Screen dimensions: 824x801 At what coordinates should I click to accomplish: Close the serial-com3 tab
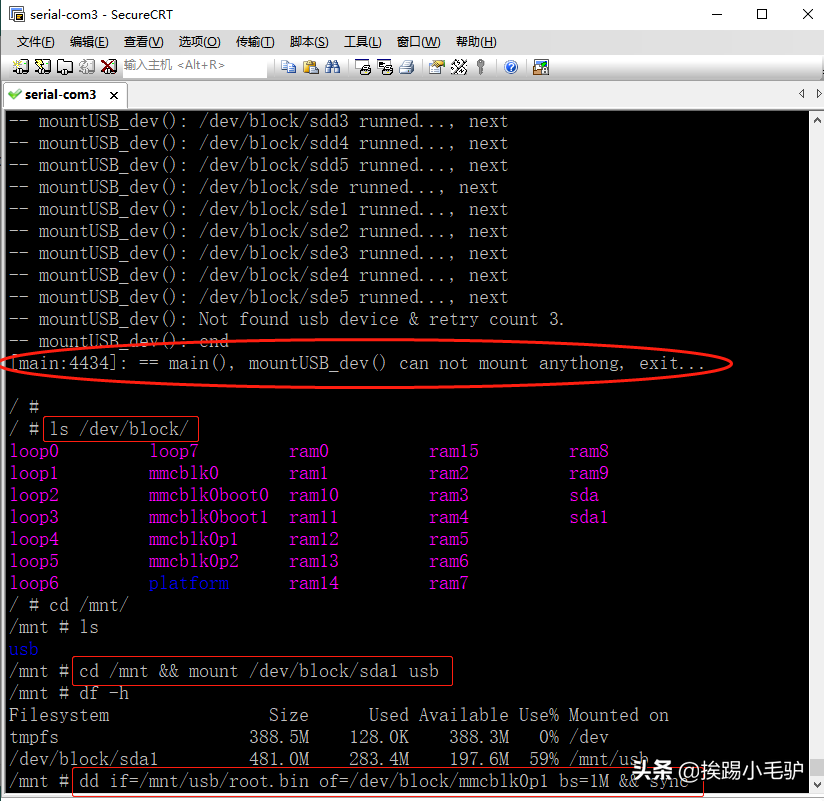click(x=114, y=95)
